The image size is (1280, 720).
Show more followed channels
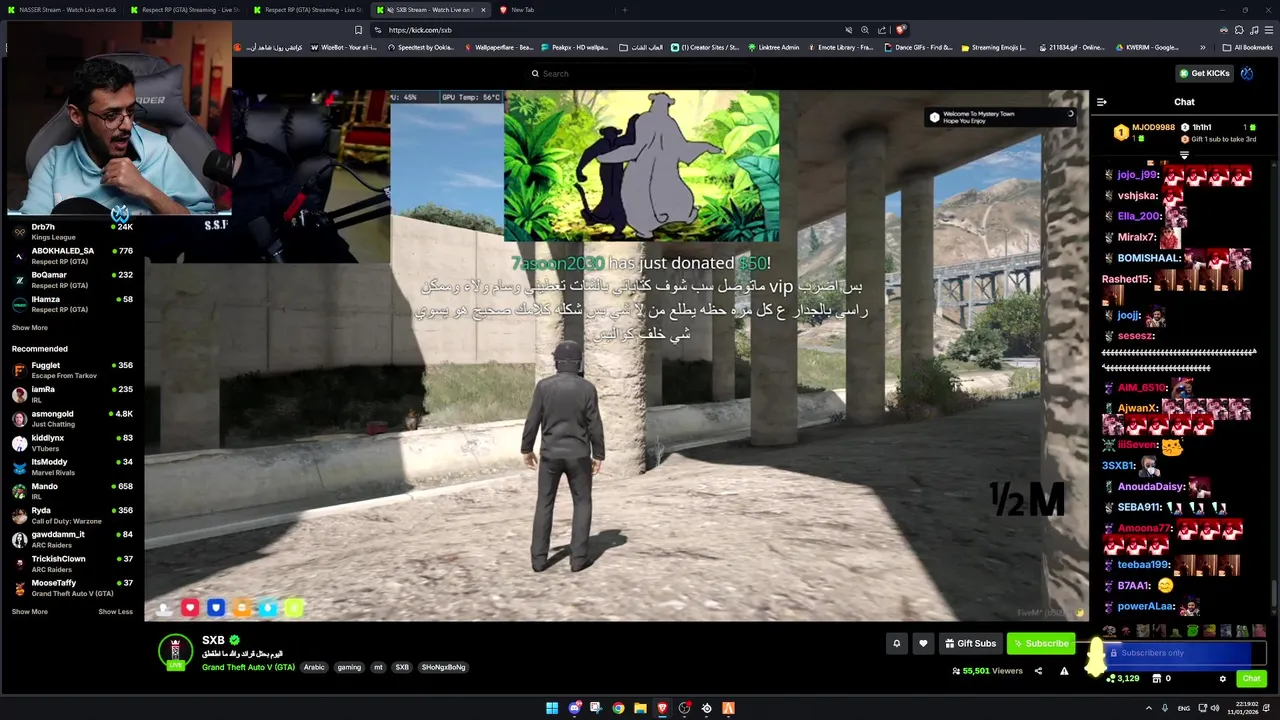coord(30,328)
